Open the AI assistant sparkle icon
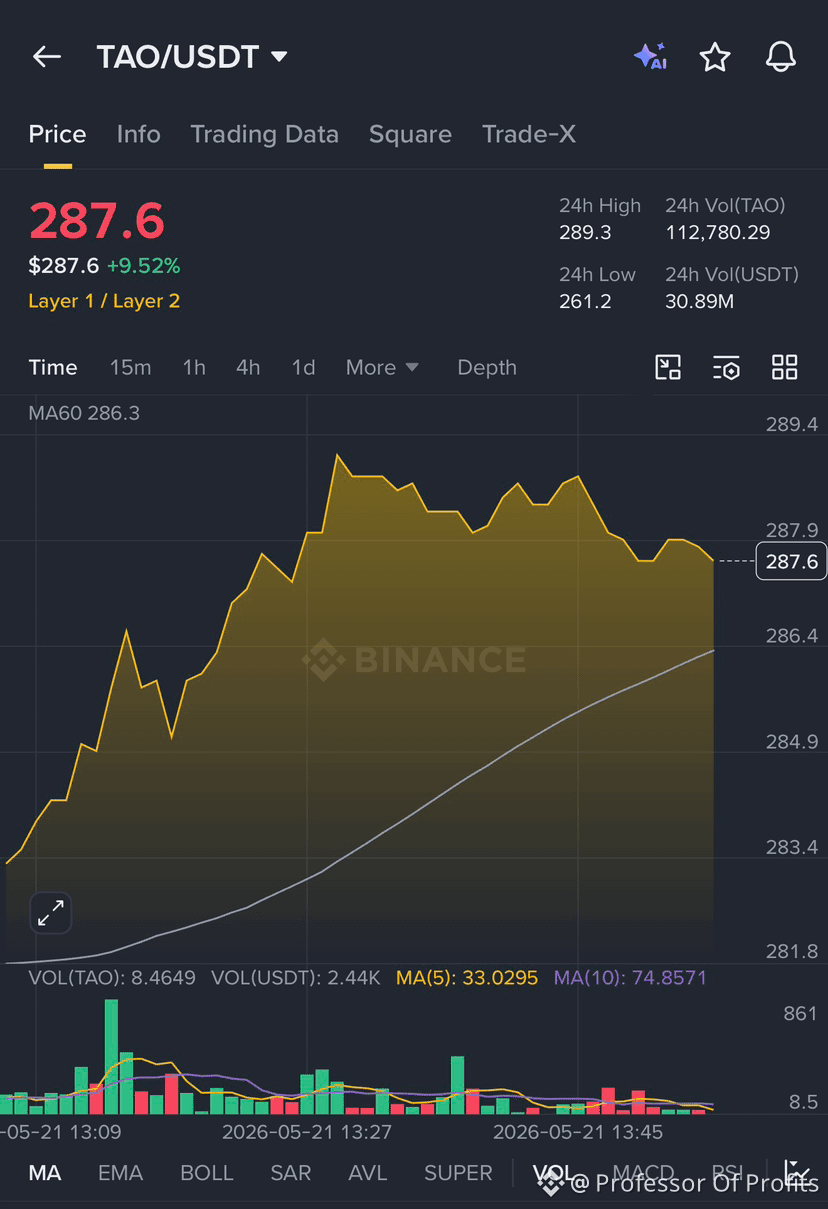 point(650,57)
